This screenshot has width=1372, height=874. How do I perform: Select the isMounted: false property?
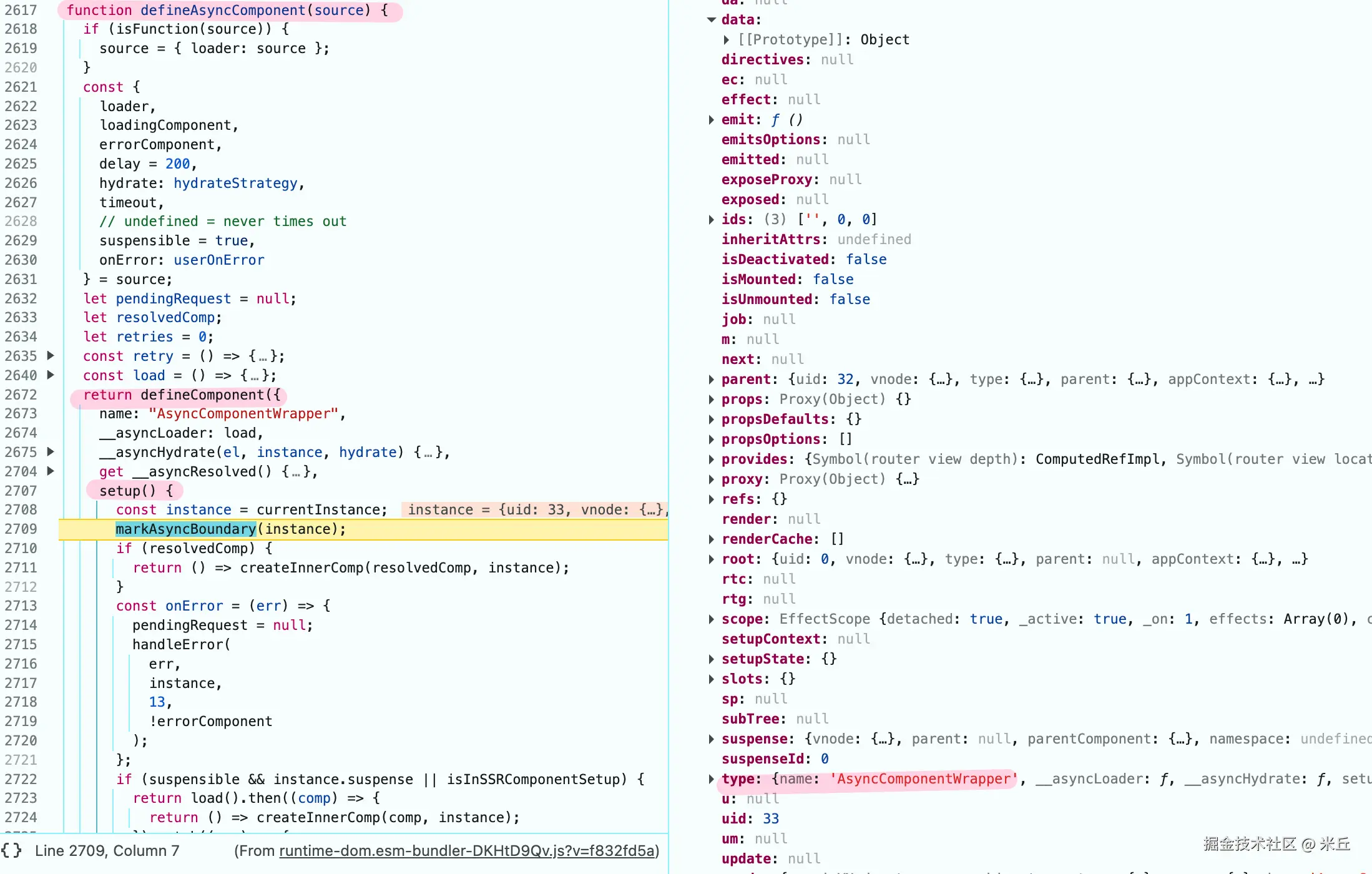pyautogui.click(x=788, y=279)
